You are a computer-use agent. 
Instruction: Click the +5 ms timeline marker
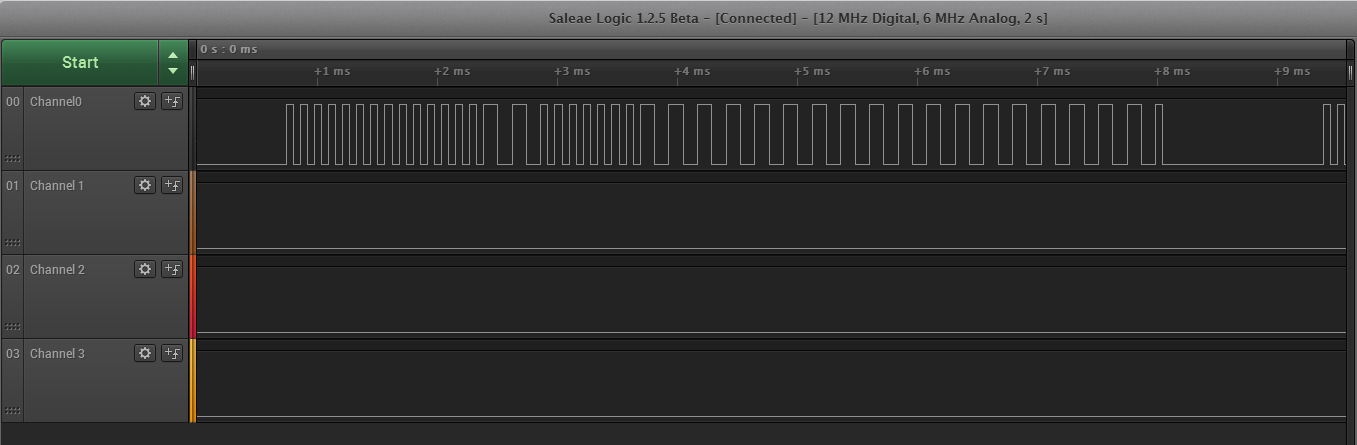click(x=812, y=72)
